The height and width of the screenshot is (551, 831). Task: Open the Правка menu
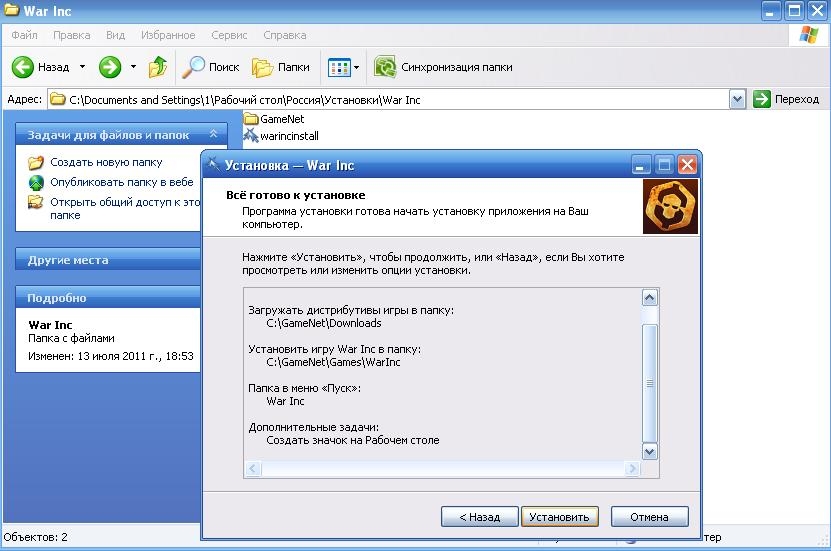(72, 35)
